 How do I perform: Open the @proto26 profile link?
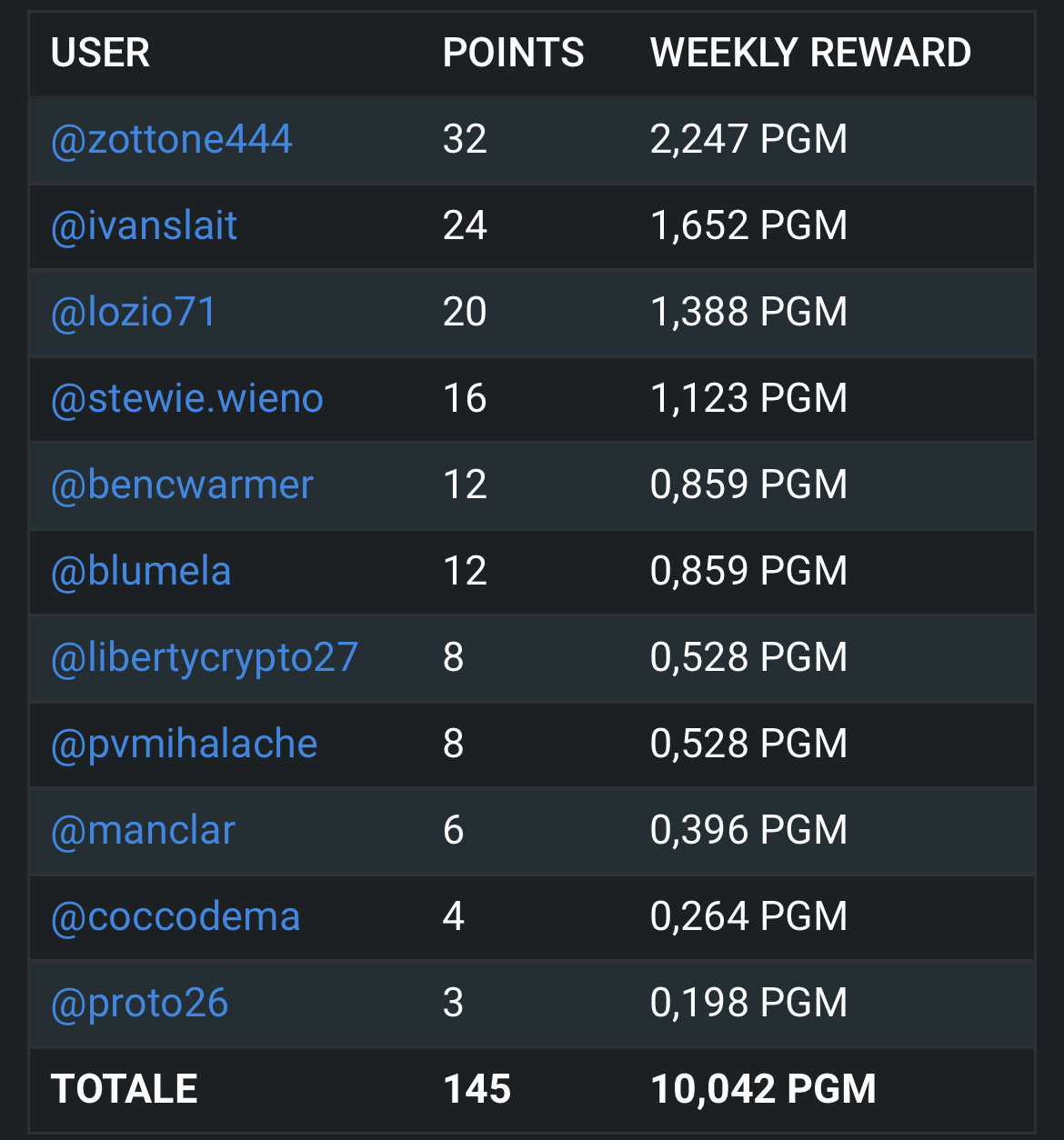pyautogui.click(x=139, y=1003)
